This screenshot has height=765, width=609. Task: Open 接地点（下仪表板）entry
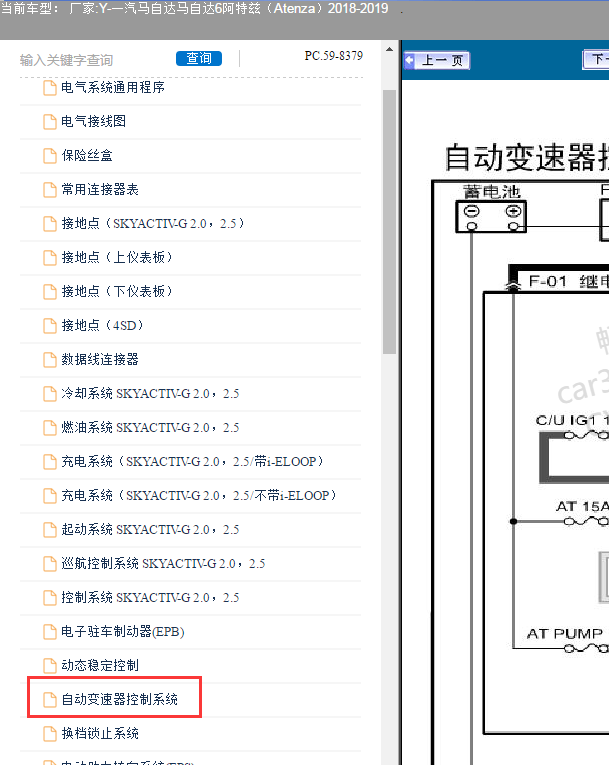[x=117, y=291]
